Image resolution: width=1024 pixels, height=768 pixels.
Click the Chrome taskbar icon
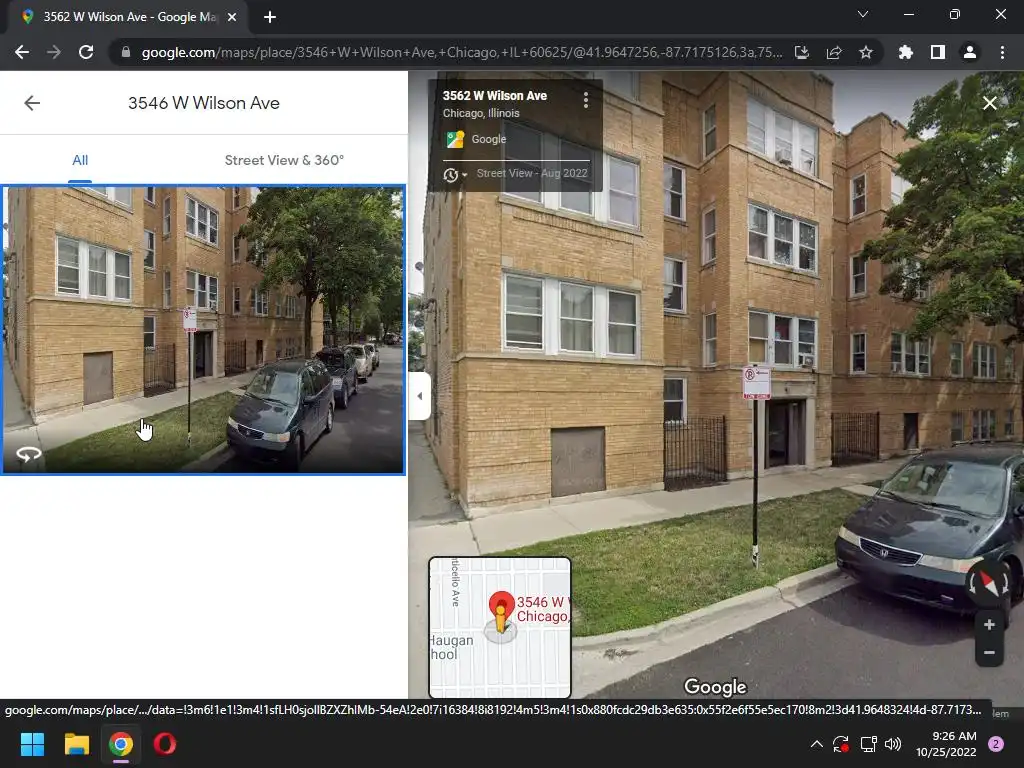[121, 744]
